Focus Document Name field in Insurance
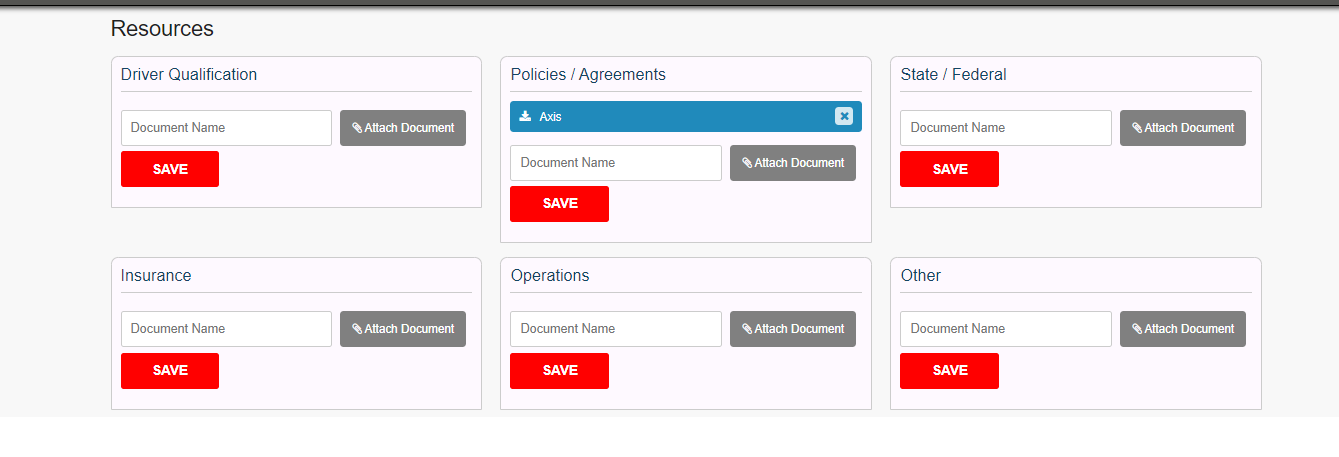1339x457 pixels. pyautogui.click(x=226, y=329)
